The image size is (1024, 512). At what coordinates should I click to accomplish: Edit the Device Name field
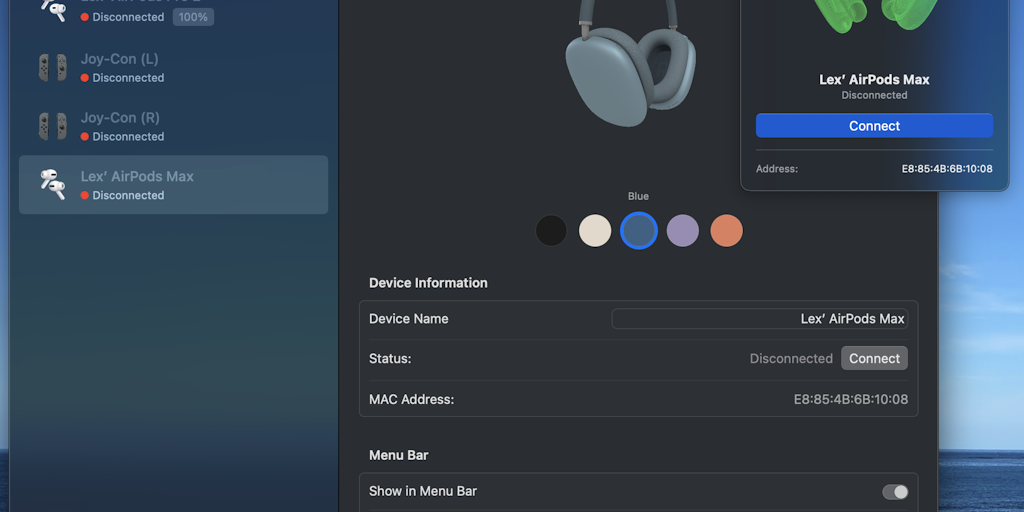click(760, 319)
